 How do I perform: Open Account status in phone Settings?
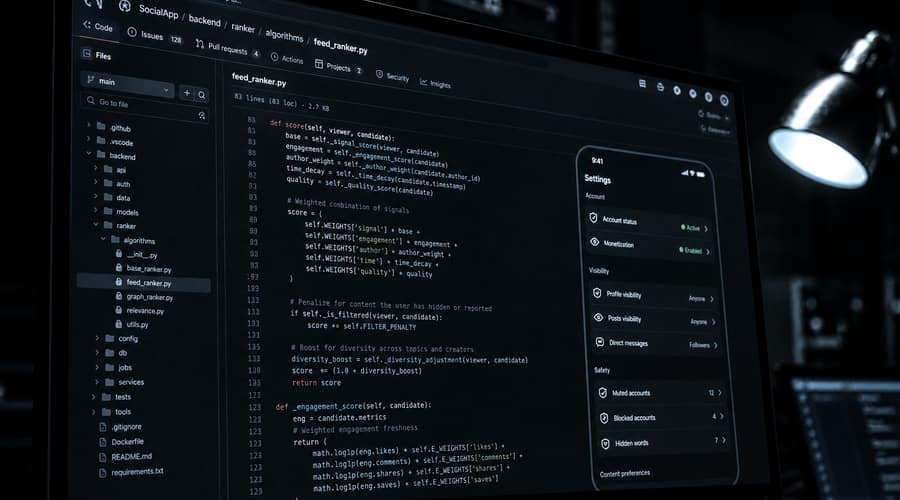[x=649, y=223]
